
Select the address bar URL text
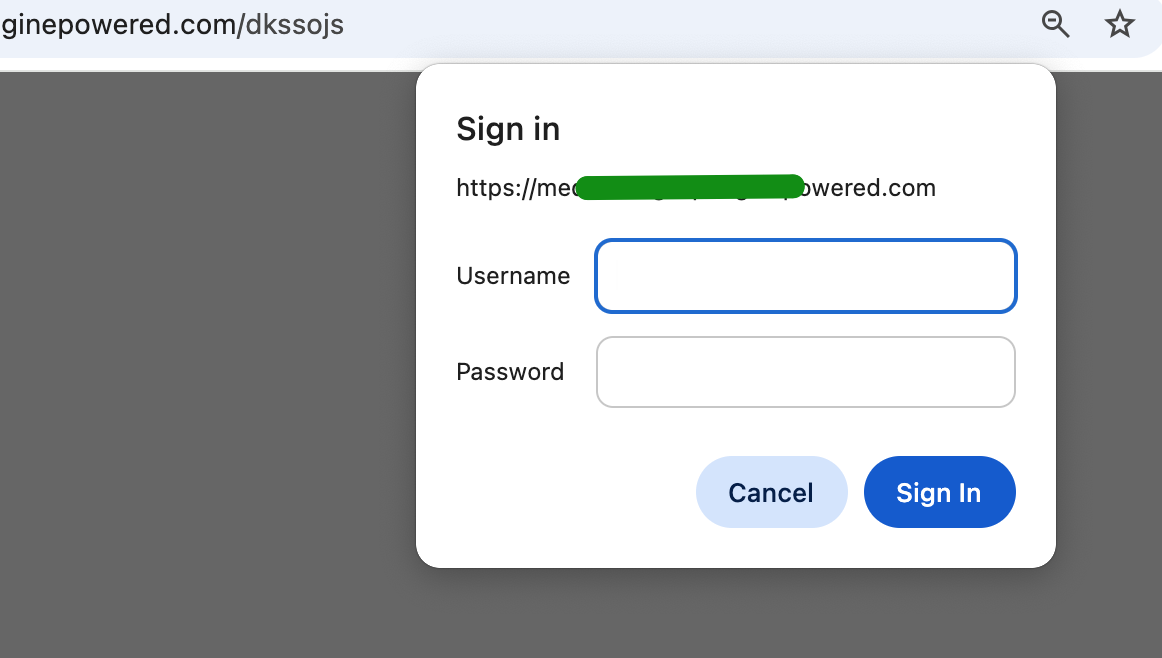pos(173,24)
